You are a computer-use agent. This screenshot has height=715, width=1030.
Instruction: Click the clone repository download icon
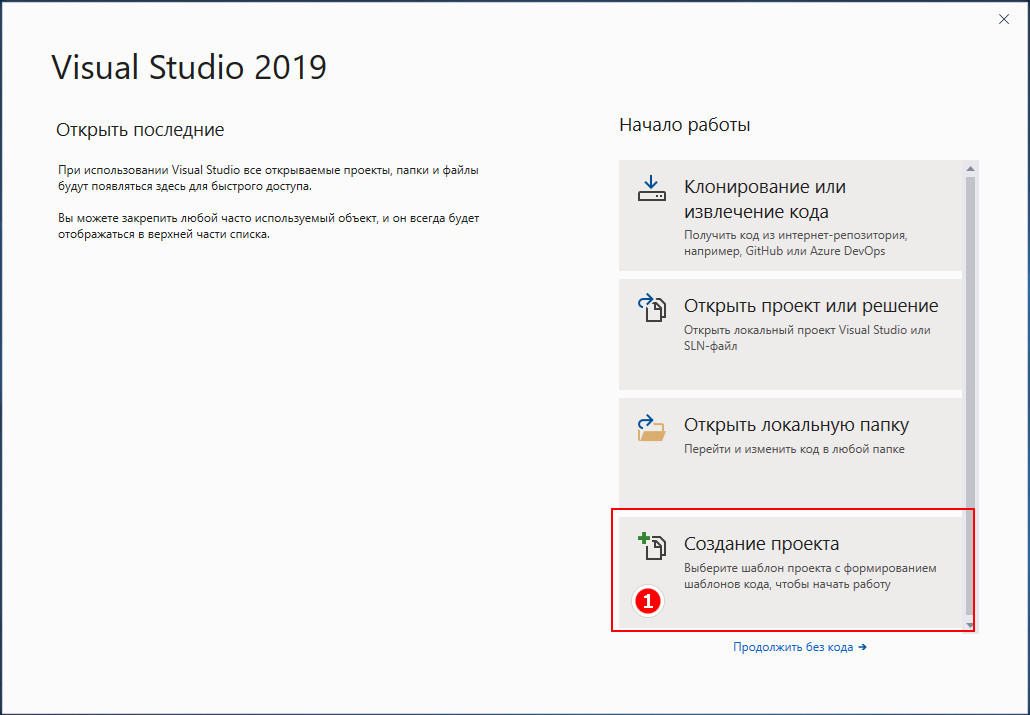(x=652, y=188)
